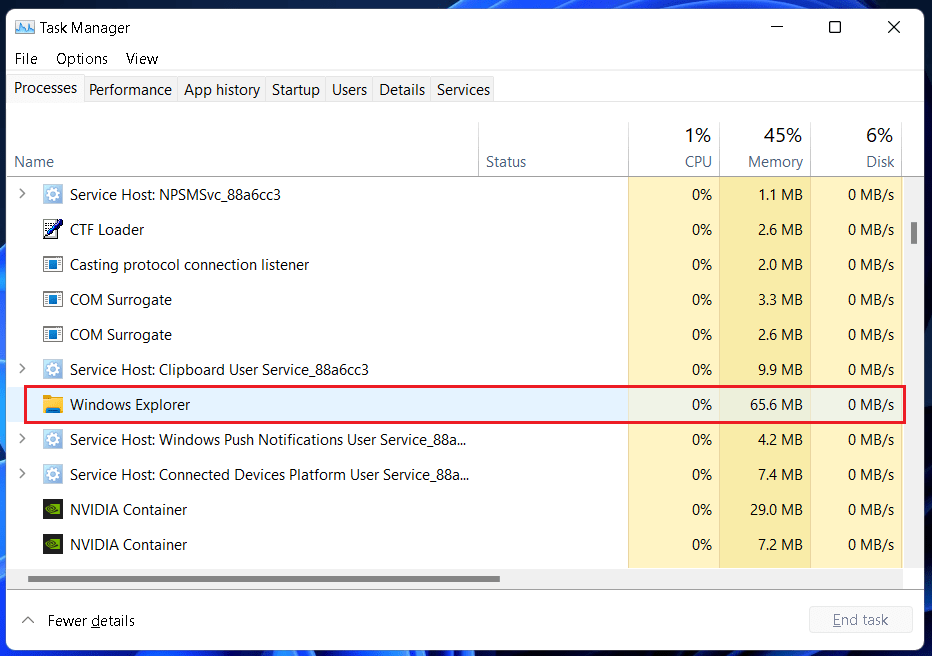Select the CTF Loader process name

pos(107,230)
